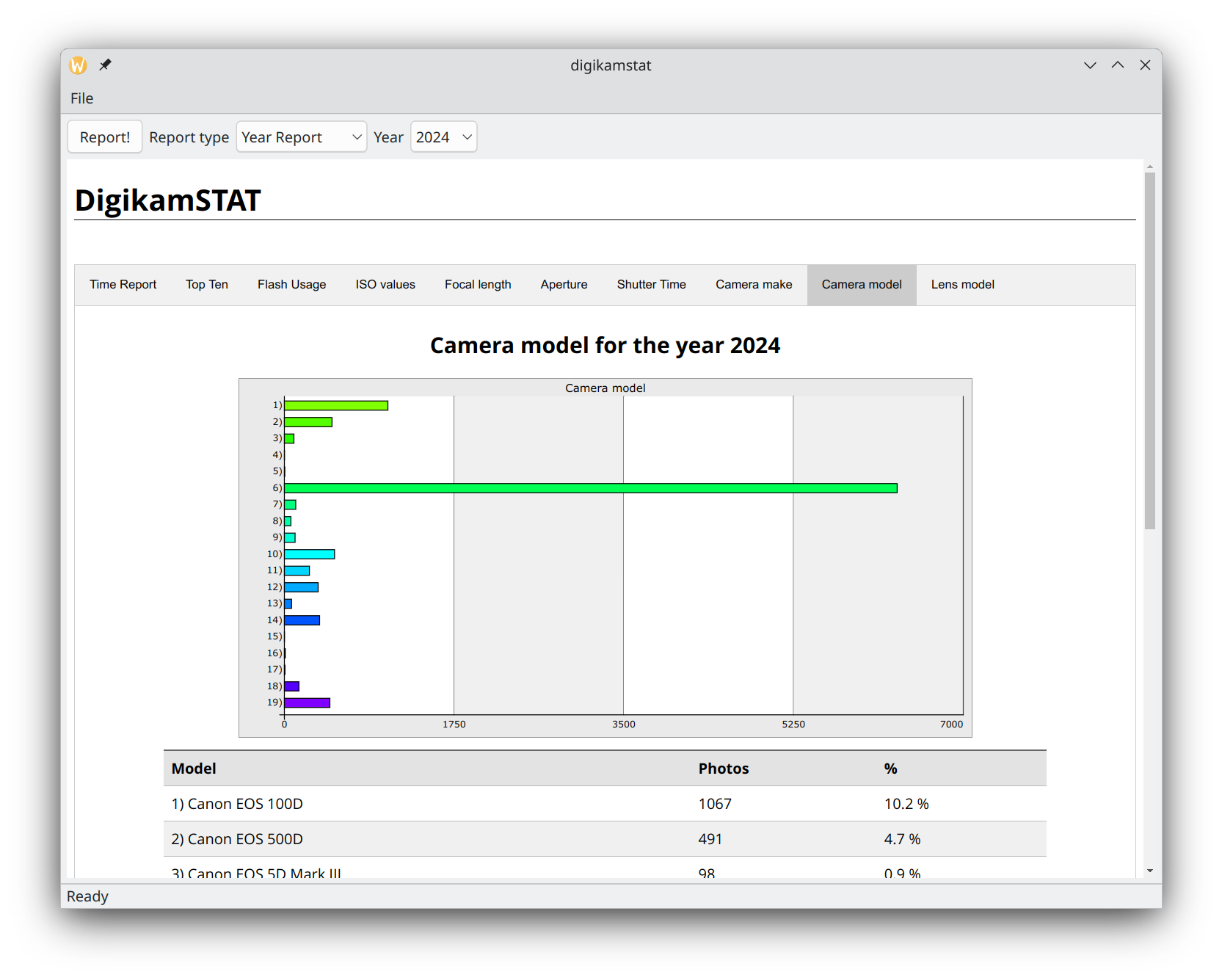This screenshot has height=980, width=1222.
Task: Show the Shutter Time tab
Action: [x=652, y=285]
